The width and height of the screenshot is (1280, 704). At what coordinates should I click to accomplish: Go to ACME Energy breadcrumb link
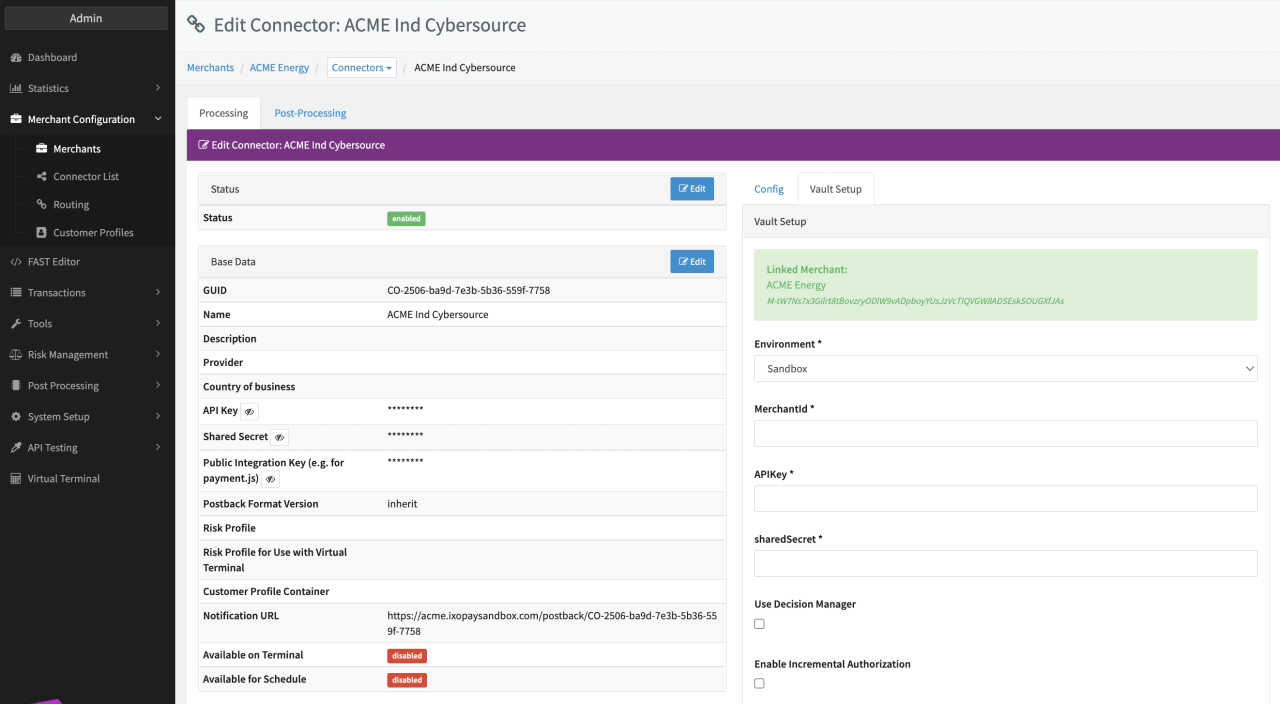[279, 68]
